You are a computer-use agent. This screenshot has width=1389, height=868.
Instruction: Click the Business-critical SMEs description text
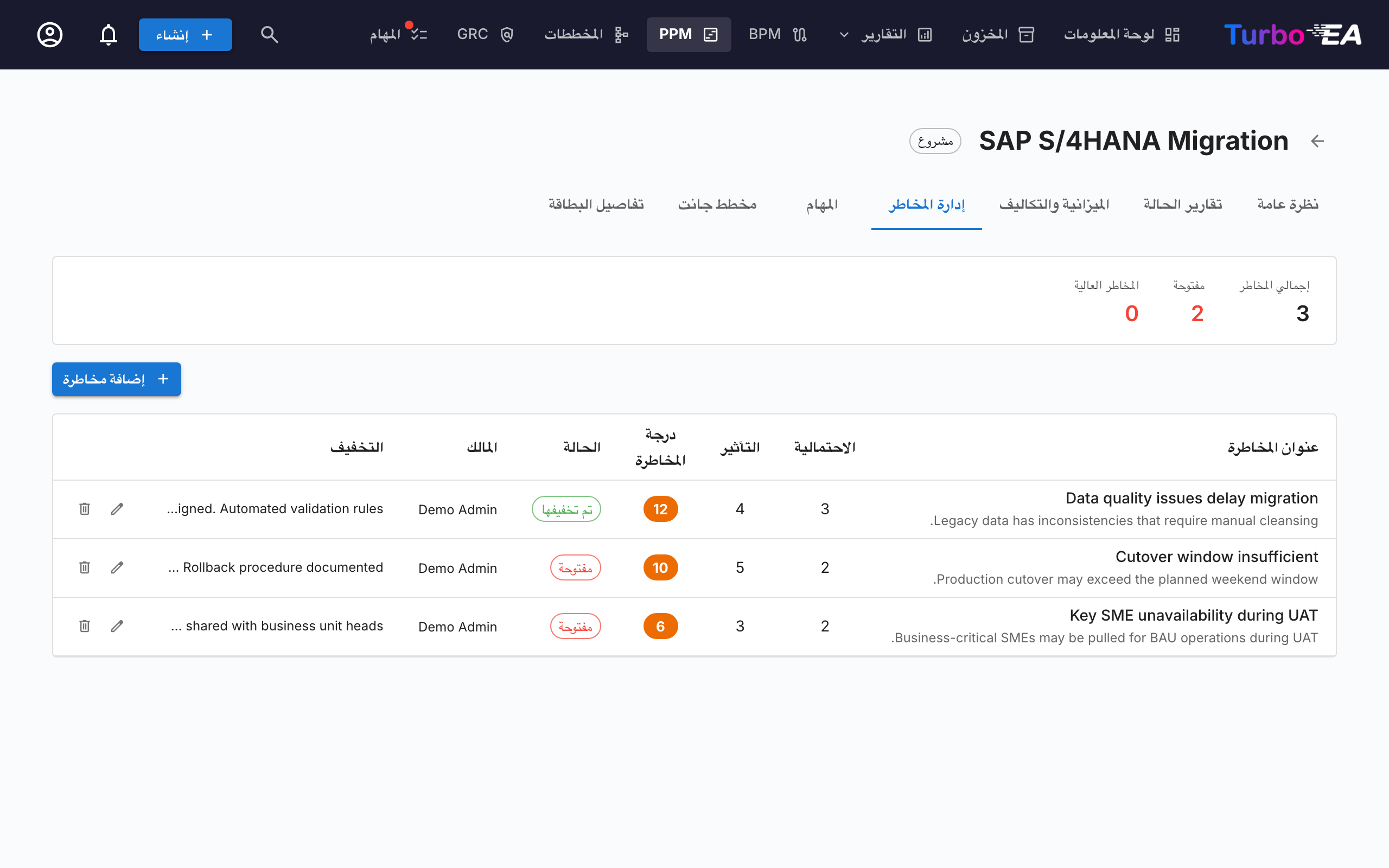point(1104,638)
